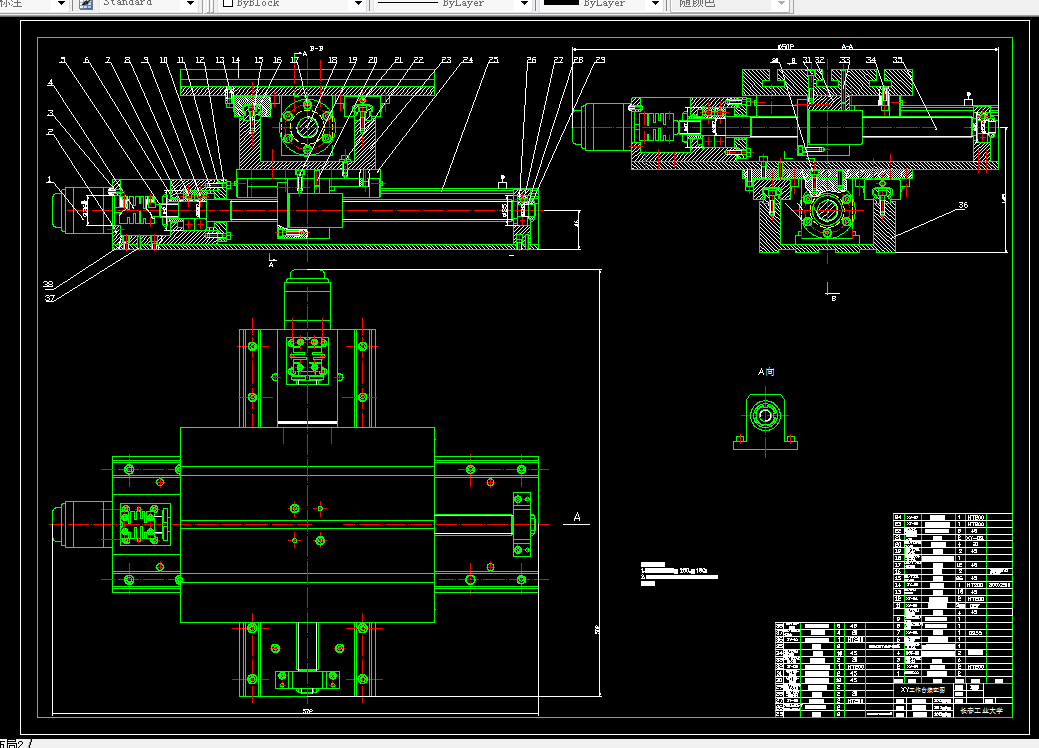
Task: Select the A view direction marker
Action: 576,517
